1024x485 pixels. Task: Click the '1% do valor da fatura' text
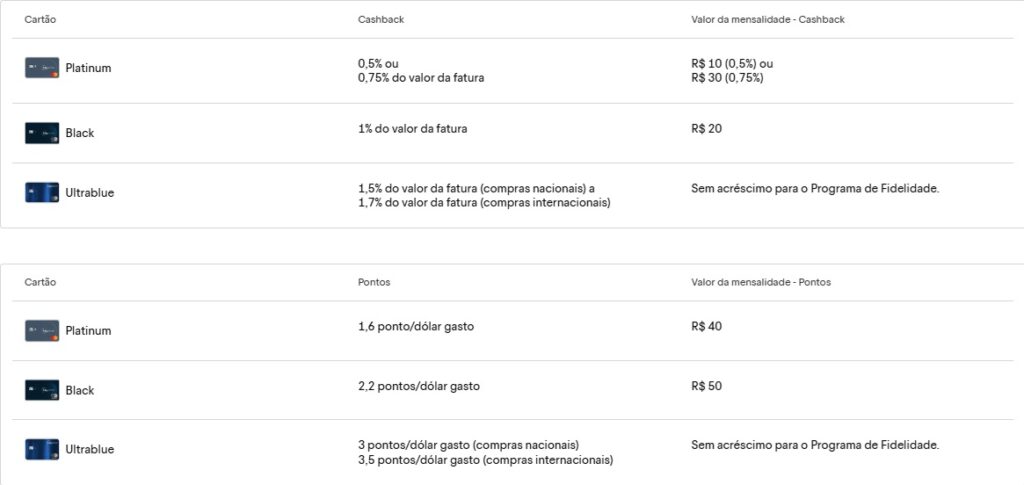(412, 129)
